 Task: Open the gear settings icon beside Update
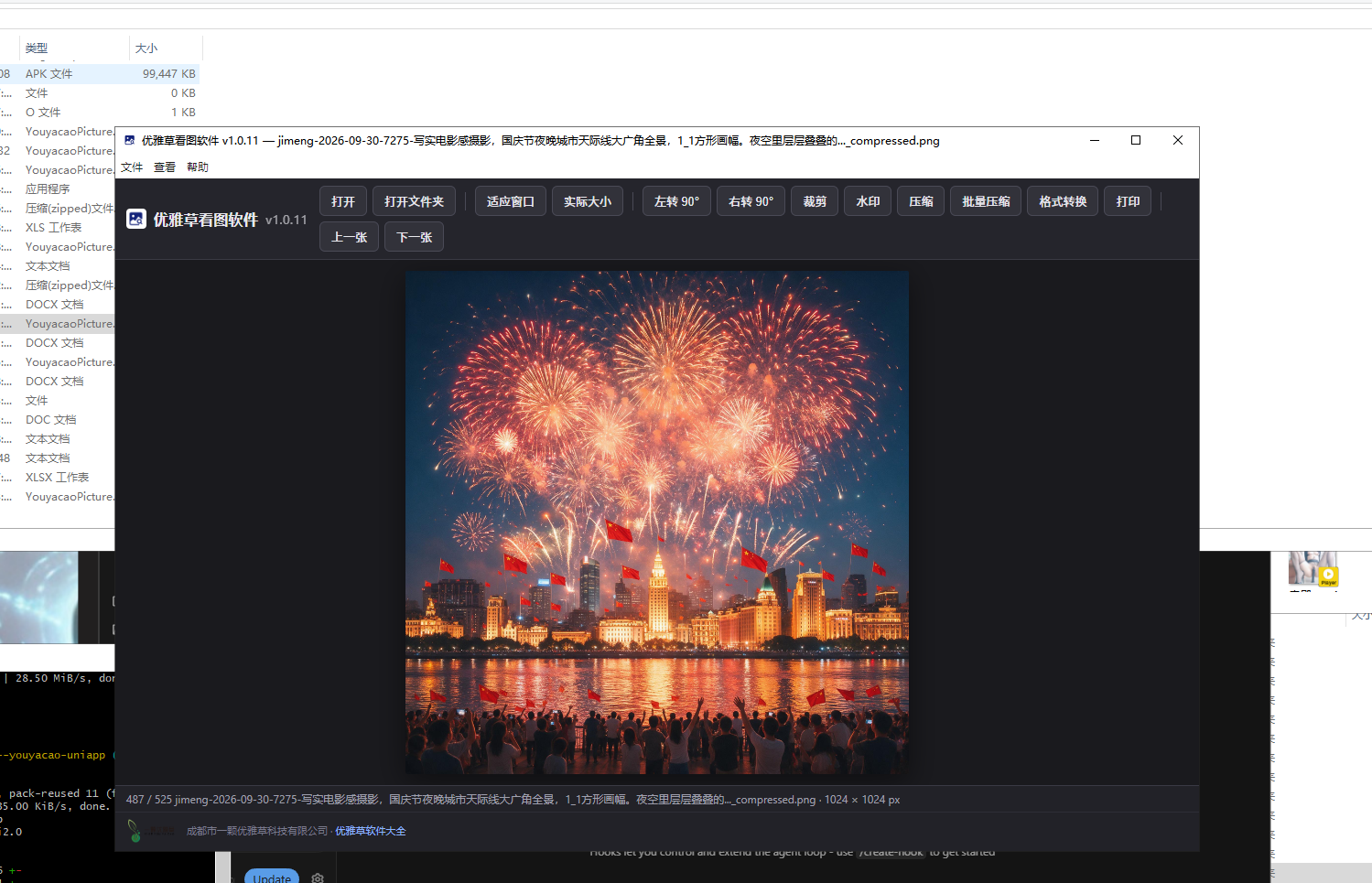318,878
